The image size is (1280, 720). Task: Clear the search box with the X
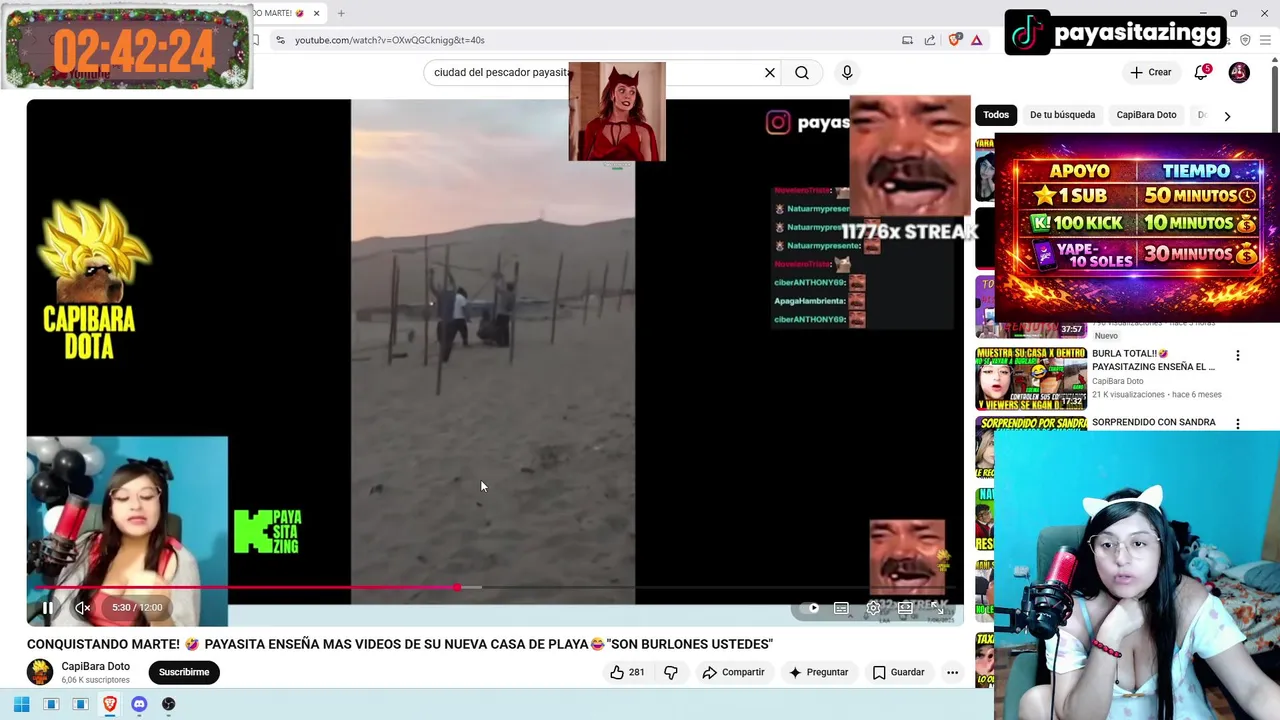coord(770,72)
